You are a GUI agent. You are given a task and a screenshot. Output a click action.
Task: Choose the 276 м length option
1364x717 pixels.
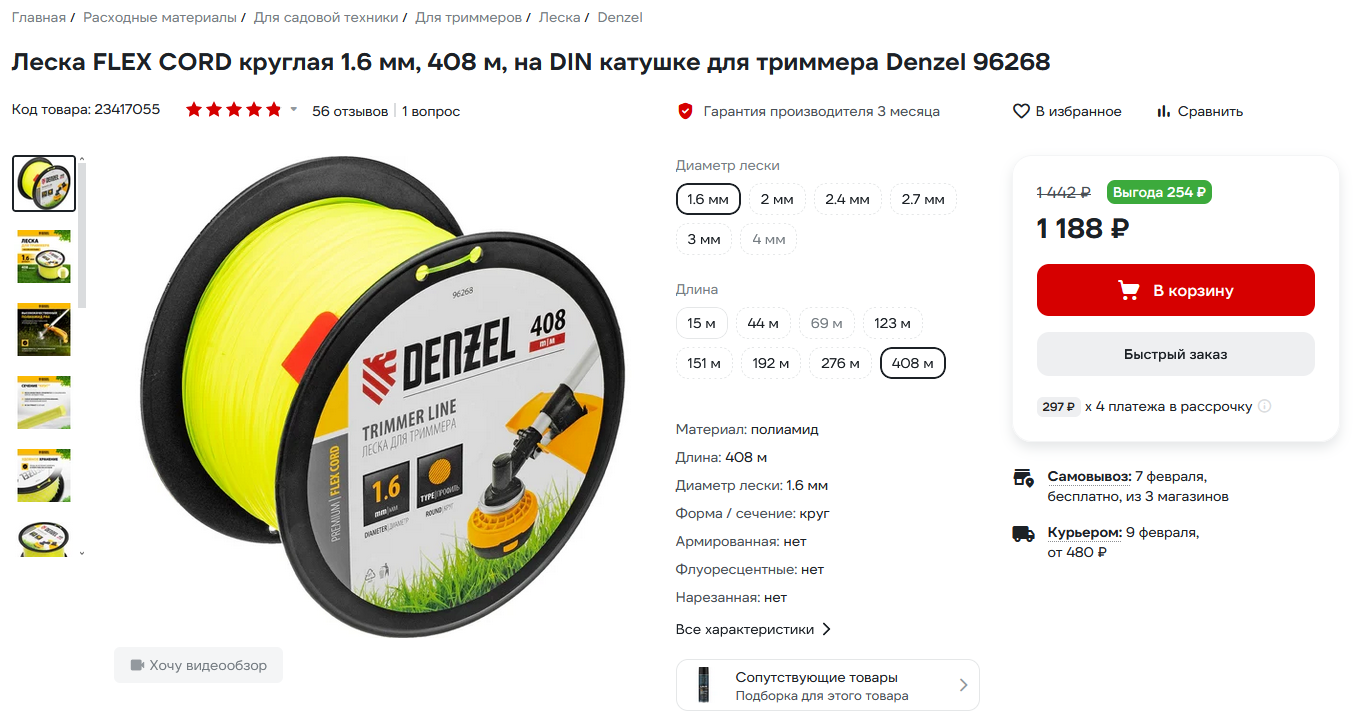click(x=840, y=363)
